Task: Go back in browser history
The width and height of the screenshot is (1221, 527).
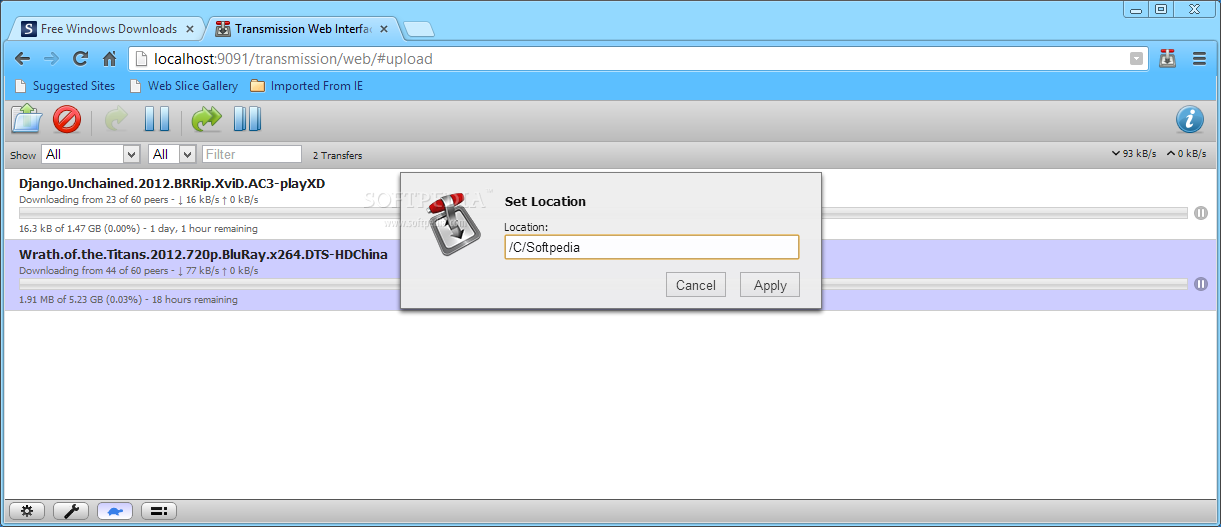Action: pyautogui.click(x=22, y=59)
